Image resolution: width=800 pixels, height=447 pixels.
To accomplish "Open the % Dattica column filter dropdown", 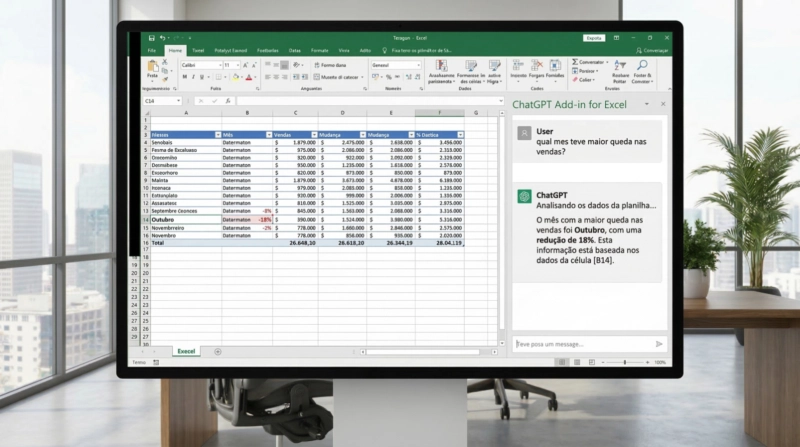I will [x=460, y=135].
